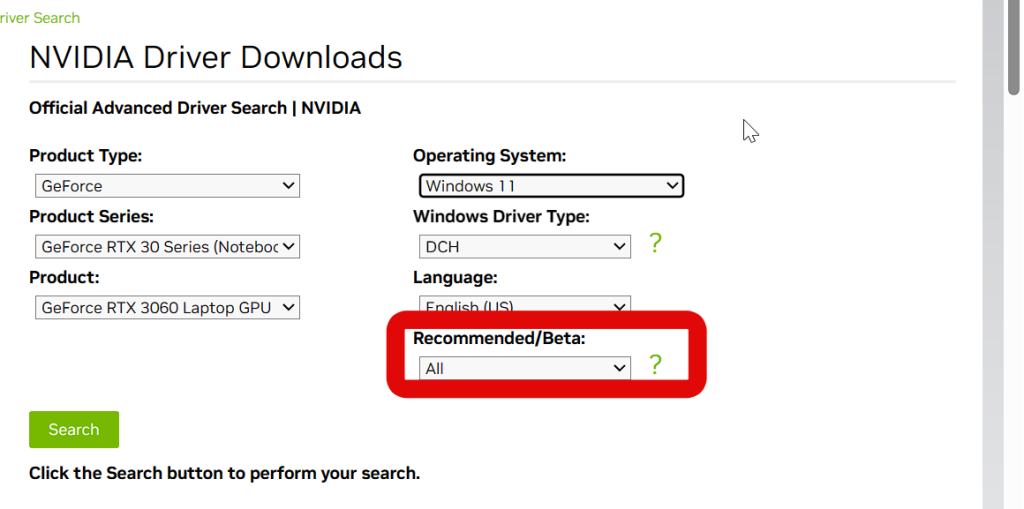
Task: Expand the Product Series dropdown
Action: (167, 246)
